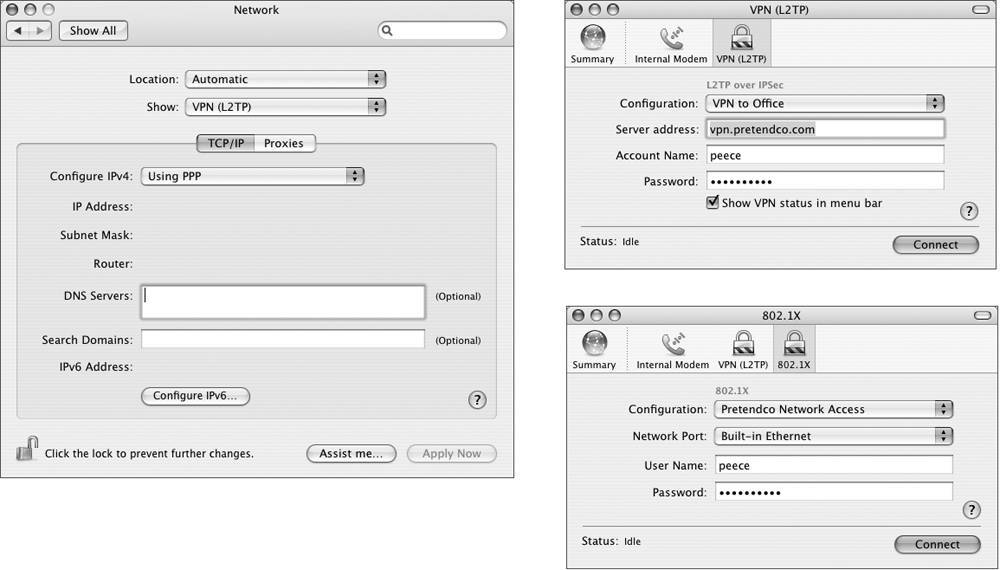The image size is (1000, 570).
Task: Switch to the TCP/IP tab
Action: (226, 143)
